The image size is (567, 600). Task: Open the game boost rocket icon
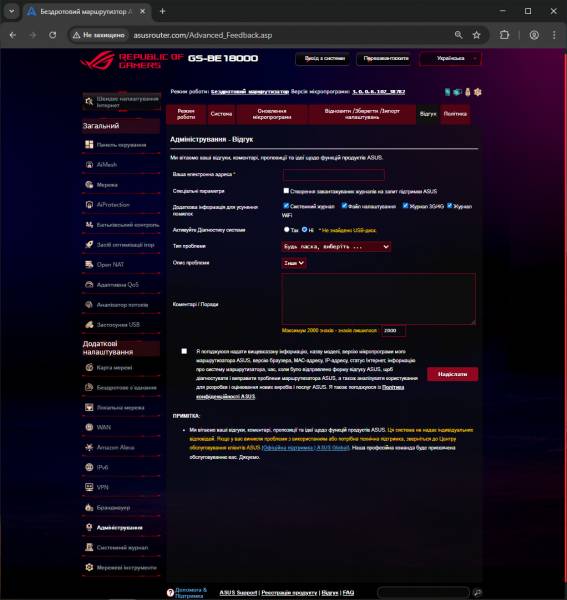[89, 245]
